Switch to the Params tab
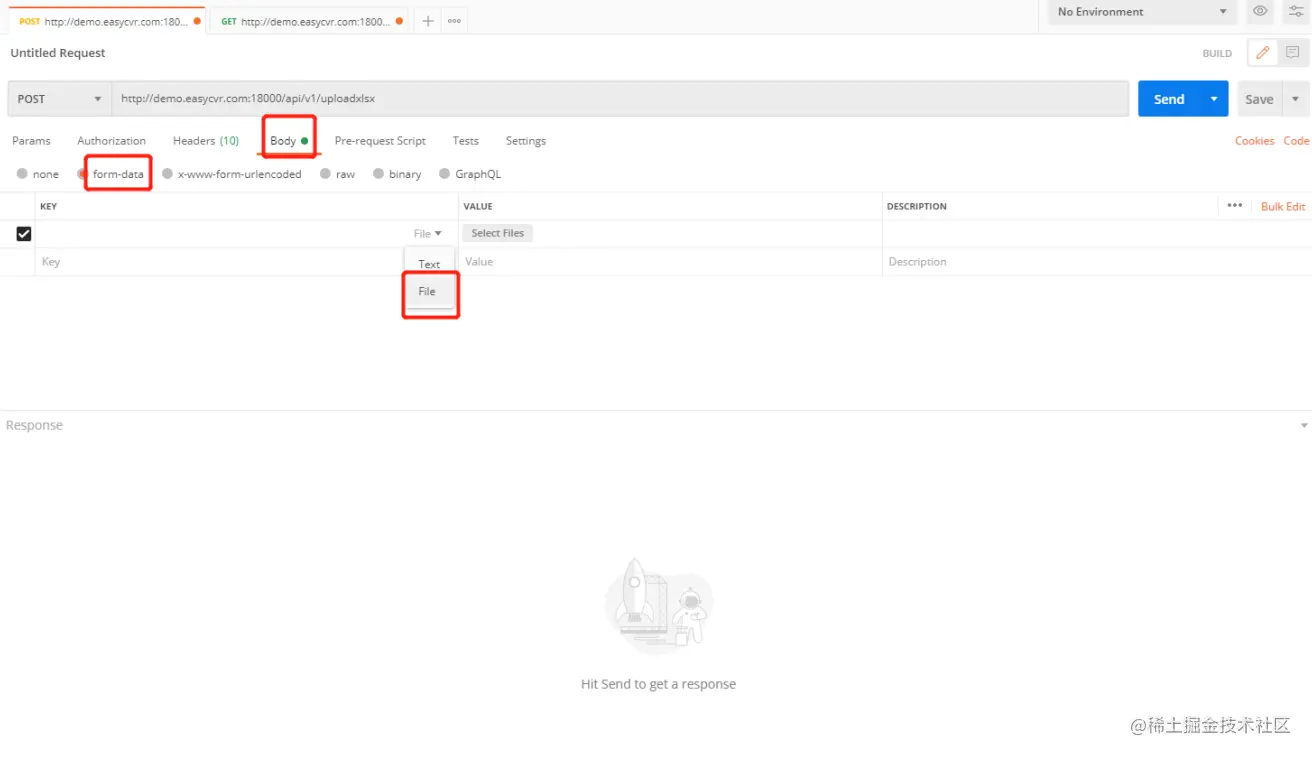The width and height of the screenshot is (1312, 757). tap(31, 141)
